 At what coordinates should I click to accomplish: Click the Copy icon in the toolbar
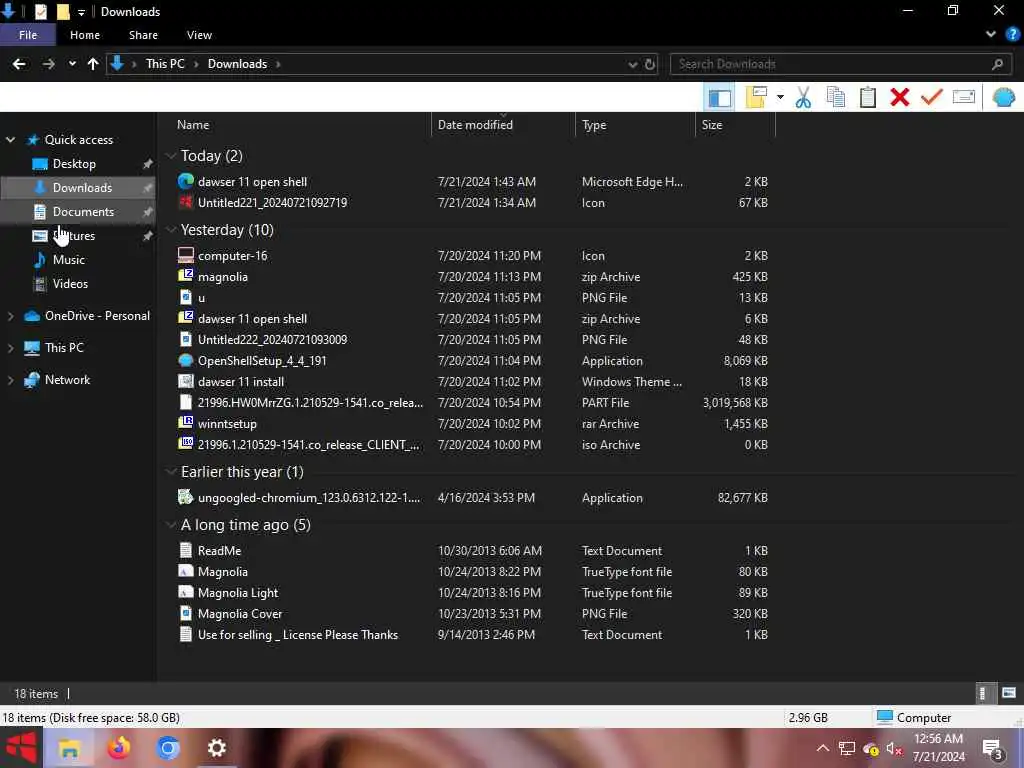pos(835,97)
